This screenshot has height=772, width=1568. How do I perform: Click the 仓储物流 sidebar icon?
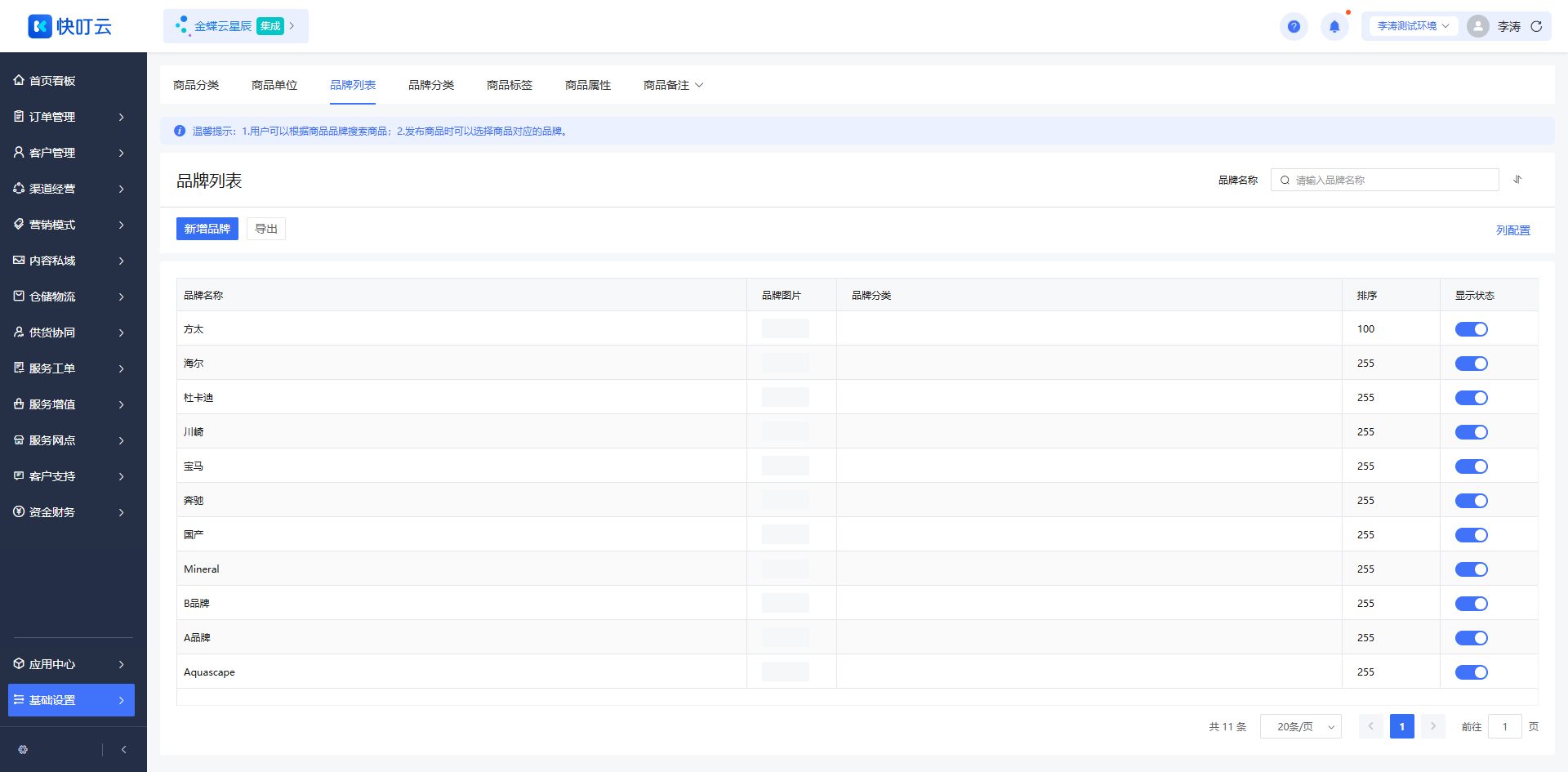pos(19,296)
